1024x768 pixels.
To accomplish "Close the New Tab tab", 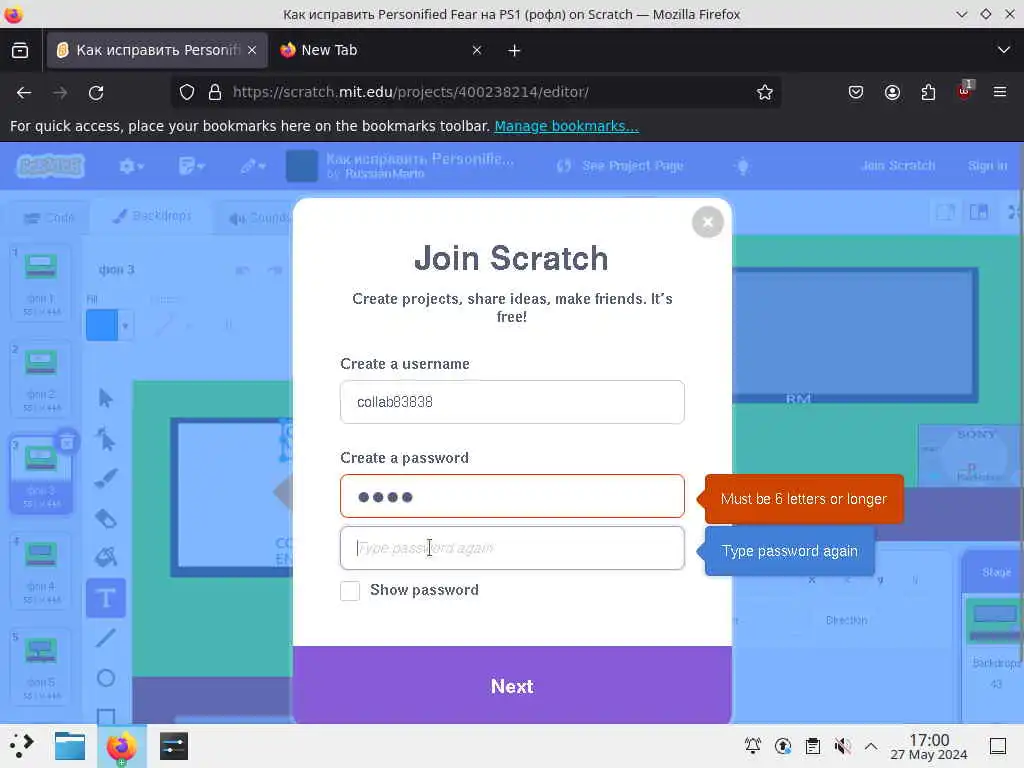I will point(477,50).
